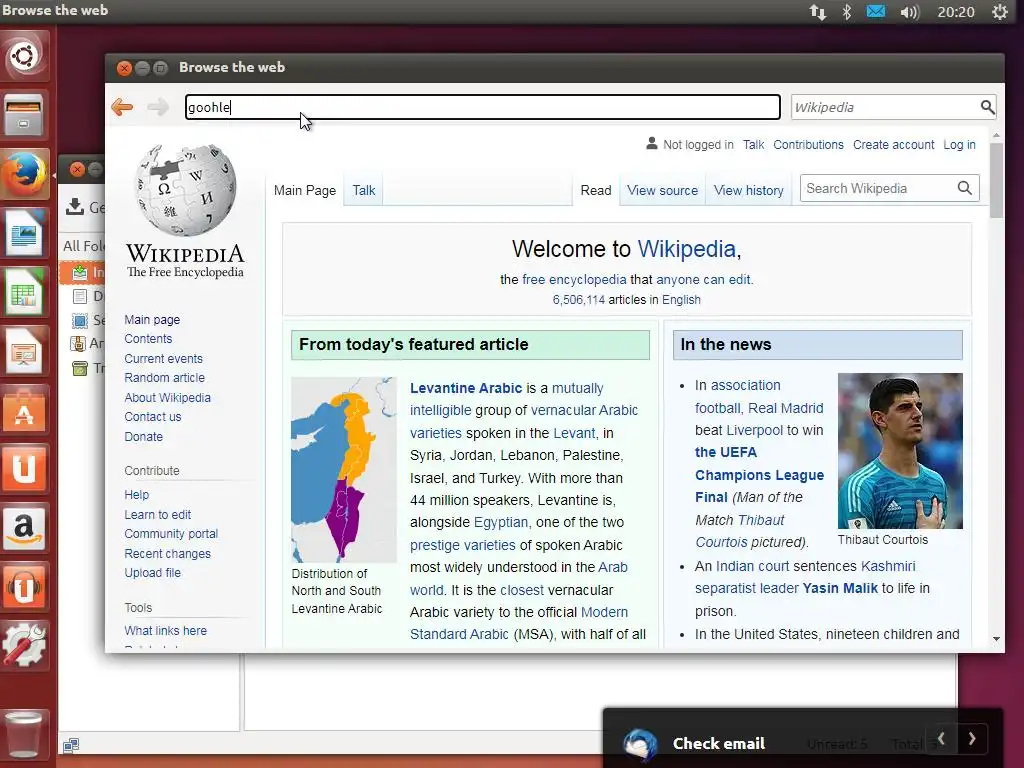Click the Recent changes sidebar link
Viewport: 1024px width, 768px height.
click(x=167, y=553)
